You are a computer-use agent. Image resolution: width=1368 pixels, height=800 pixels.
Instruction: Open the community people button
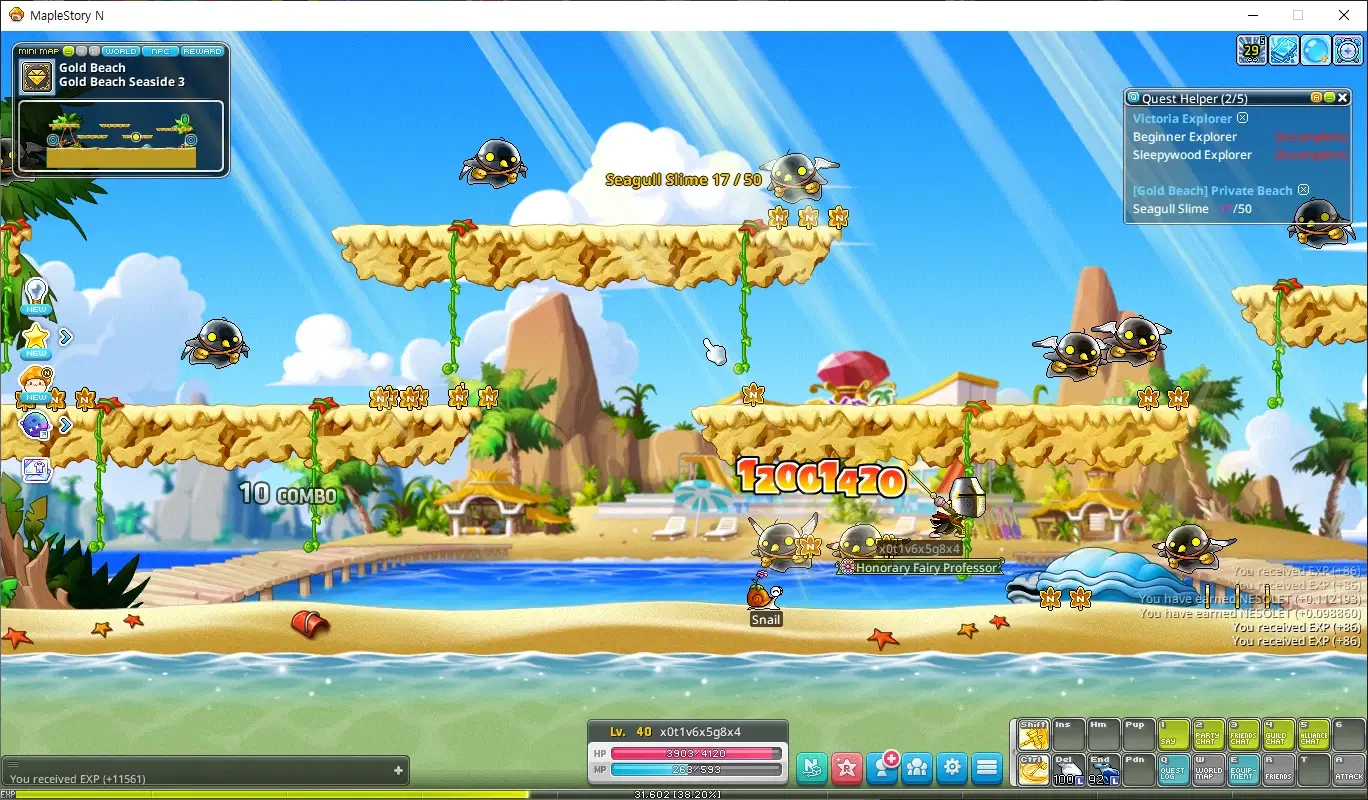pyautogui.click(x=917, y=767)
